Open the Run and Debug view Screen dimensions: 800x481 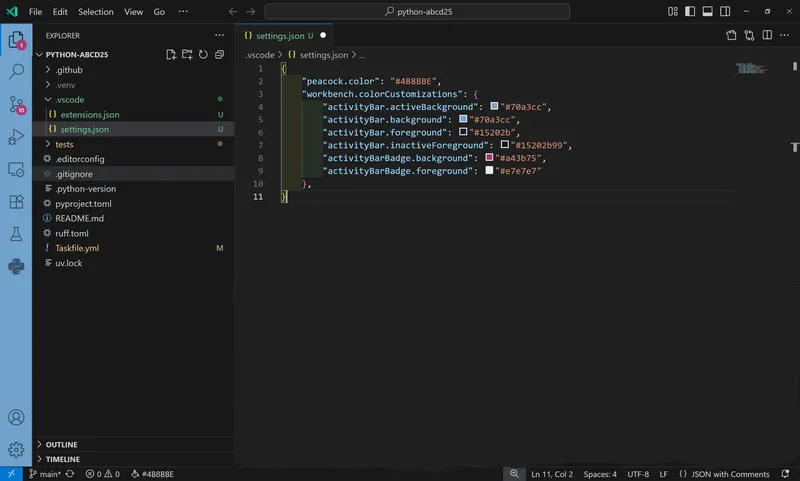point(16,137)
